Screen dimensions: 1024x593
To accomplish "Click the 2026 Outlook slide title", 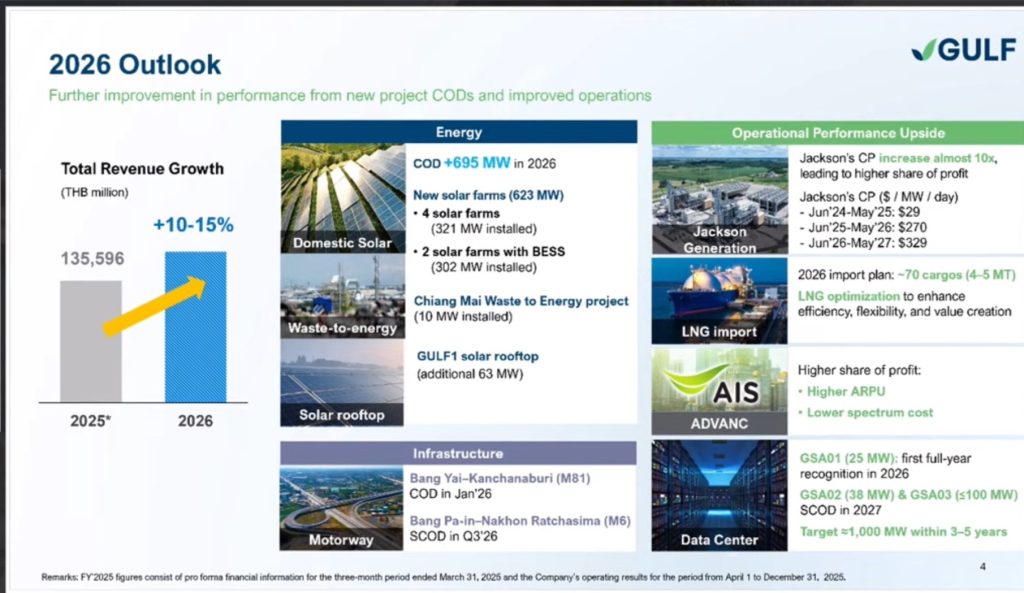I will coord(135,66).
